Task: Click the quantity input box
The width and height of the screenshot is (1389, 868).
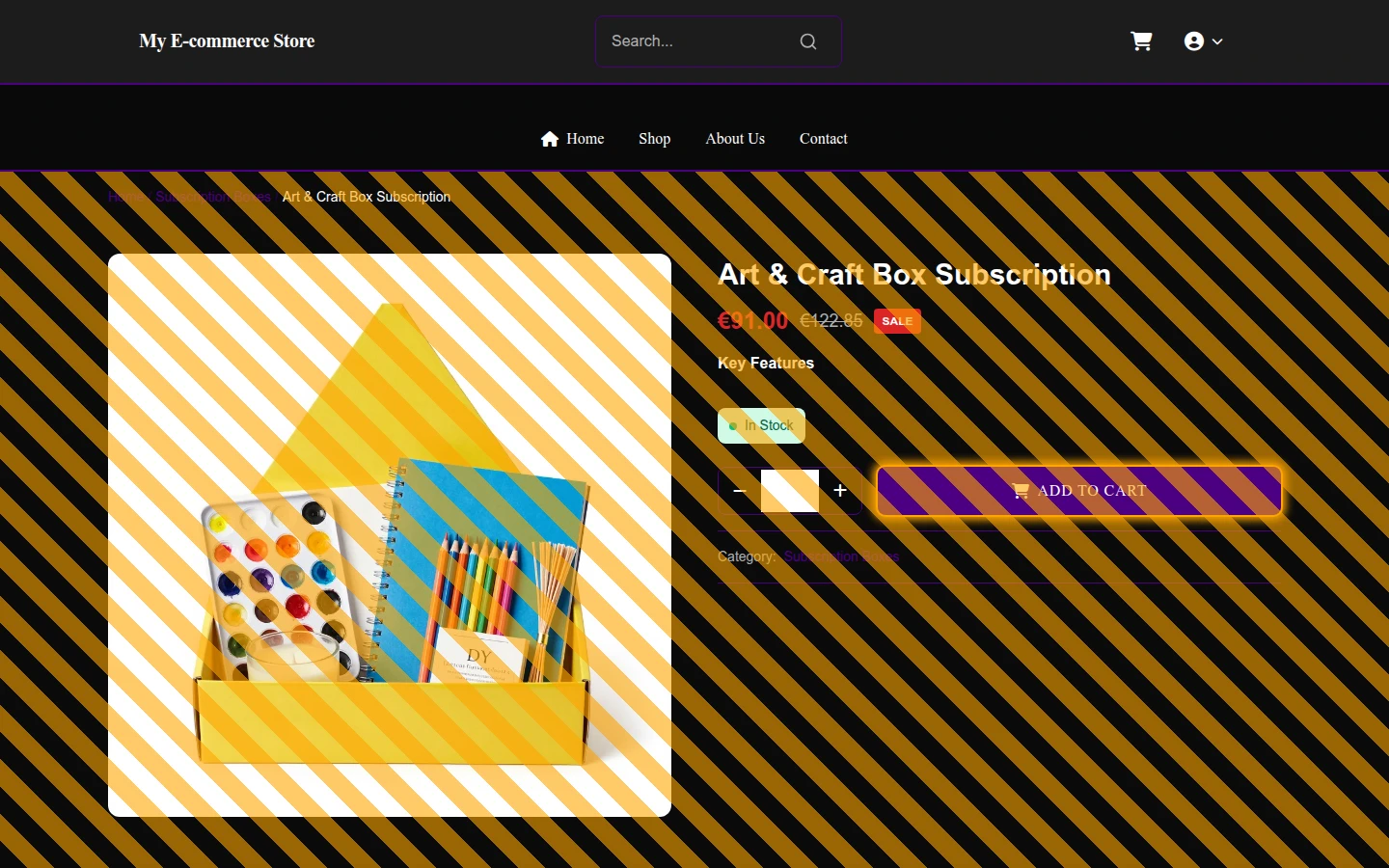Action: [x=790, y=491]
